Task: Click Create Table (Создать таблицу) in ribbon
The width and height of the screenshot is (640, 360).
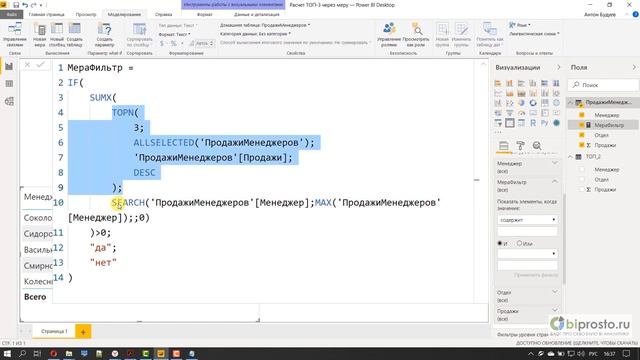Action: (x=74, y=34)
